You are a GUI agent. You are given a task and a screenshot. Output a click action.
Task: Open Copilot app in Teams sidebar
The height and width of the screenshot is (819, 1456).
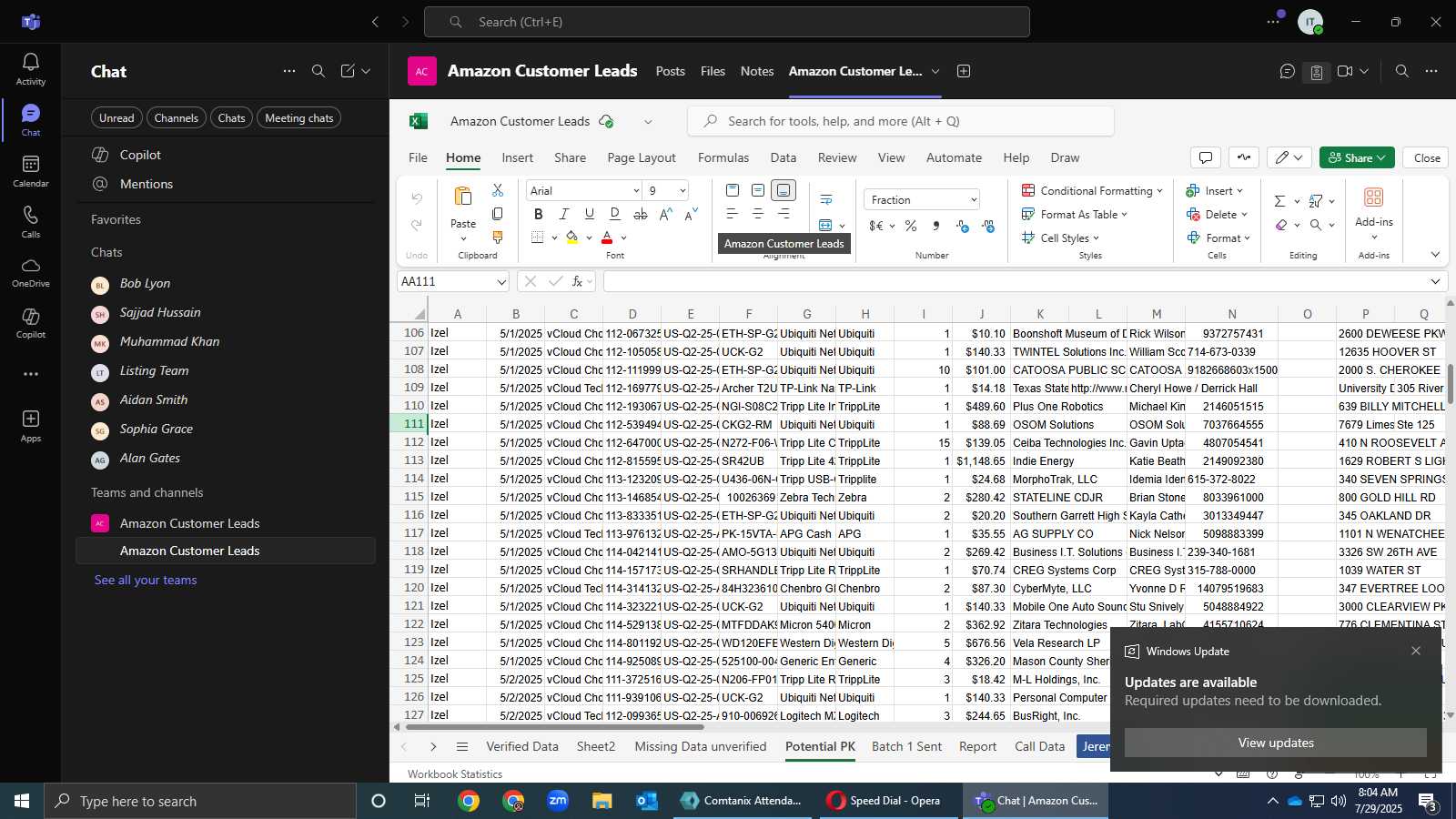click(31, 323)
